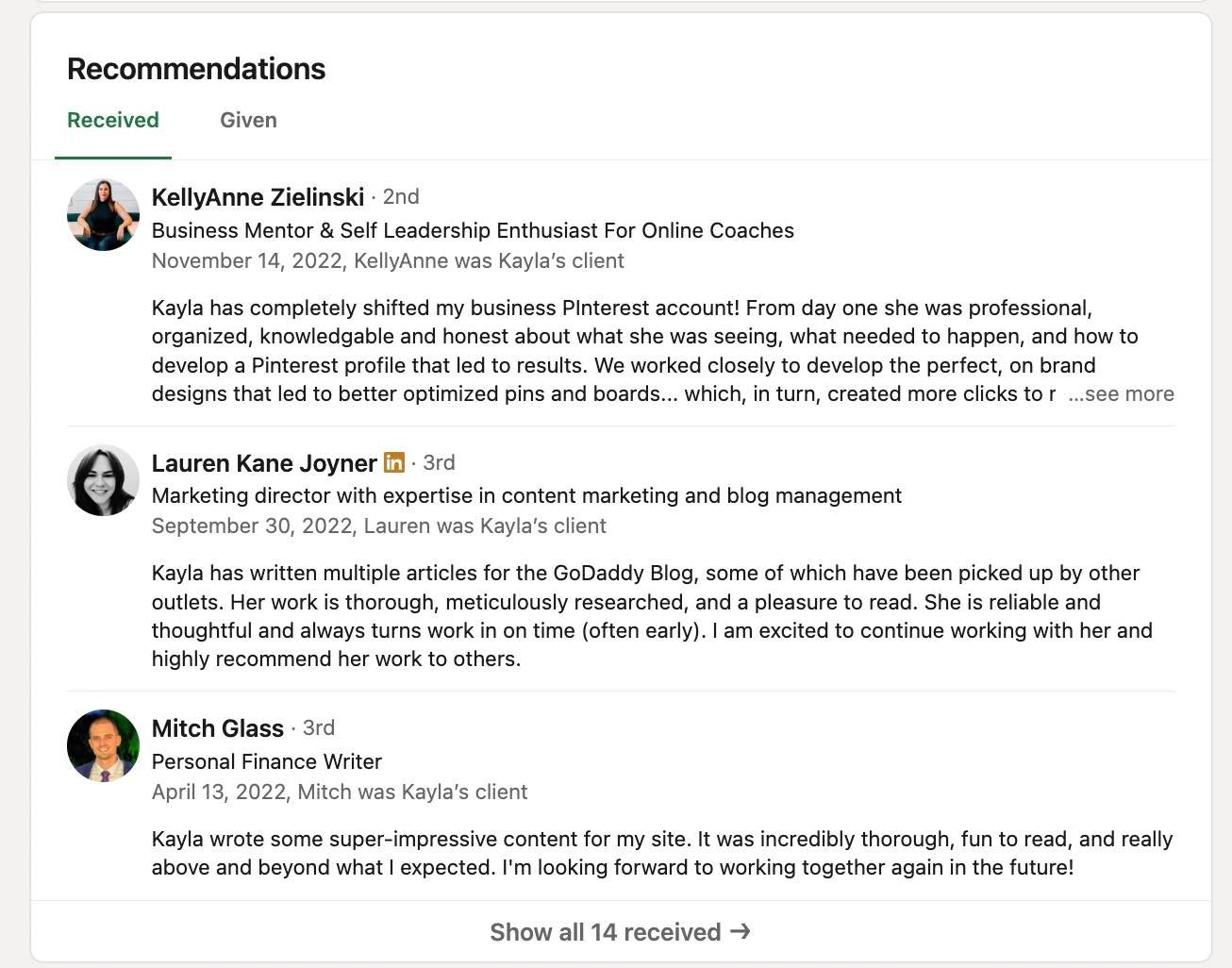Click the Recommendations section heading
Screen dimensions: 1232x968
(196, 69)
